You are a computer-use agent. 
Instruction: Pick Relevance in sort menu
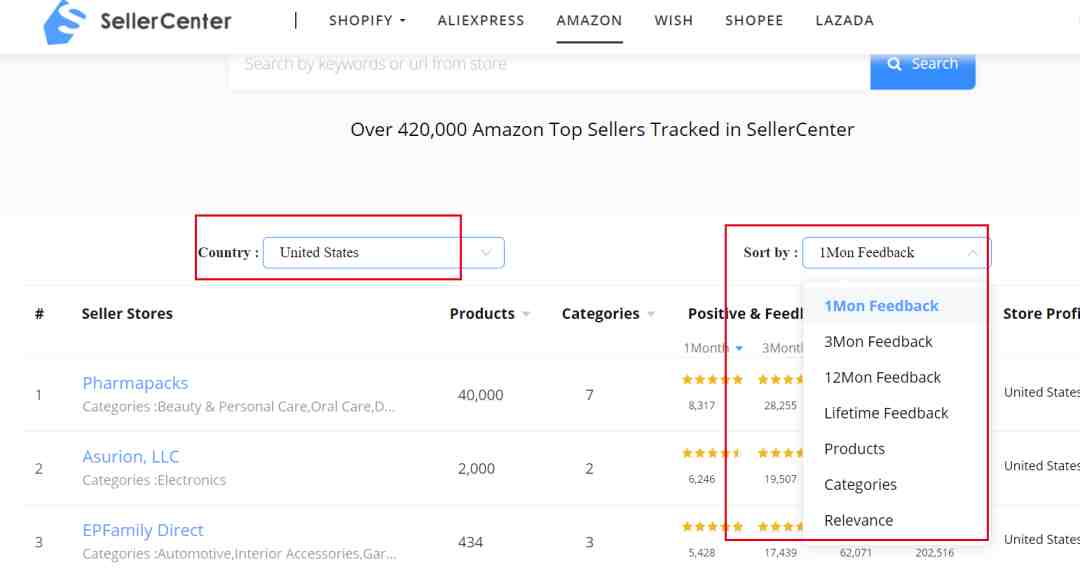click(x=858, y=520)
